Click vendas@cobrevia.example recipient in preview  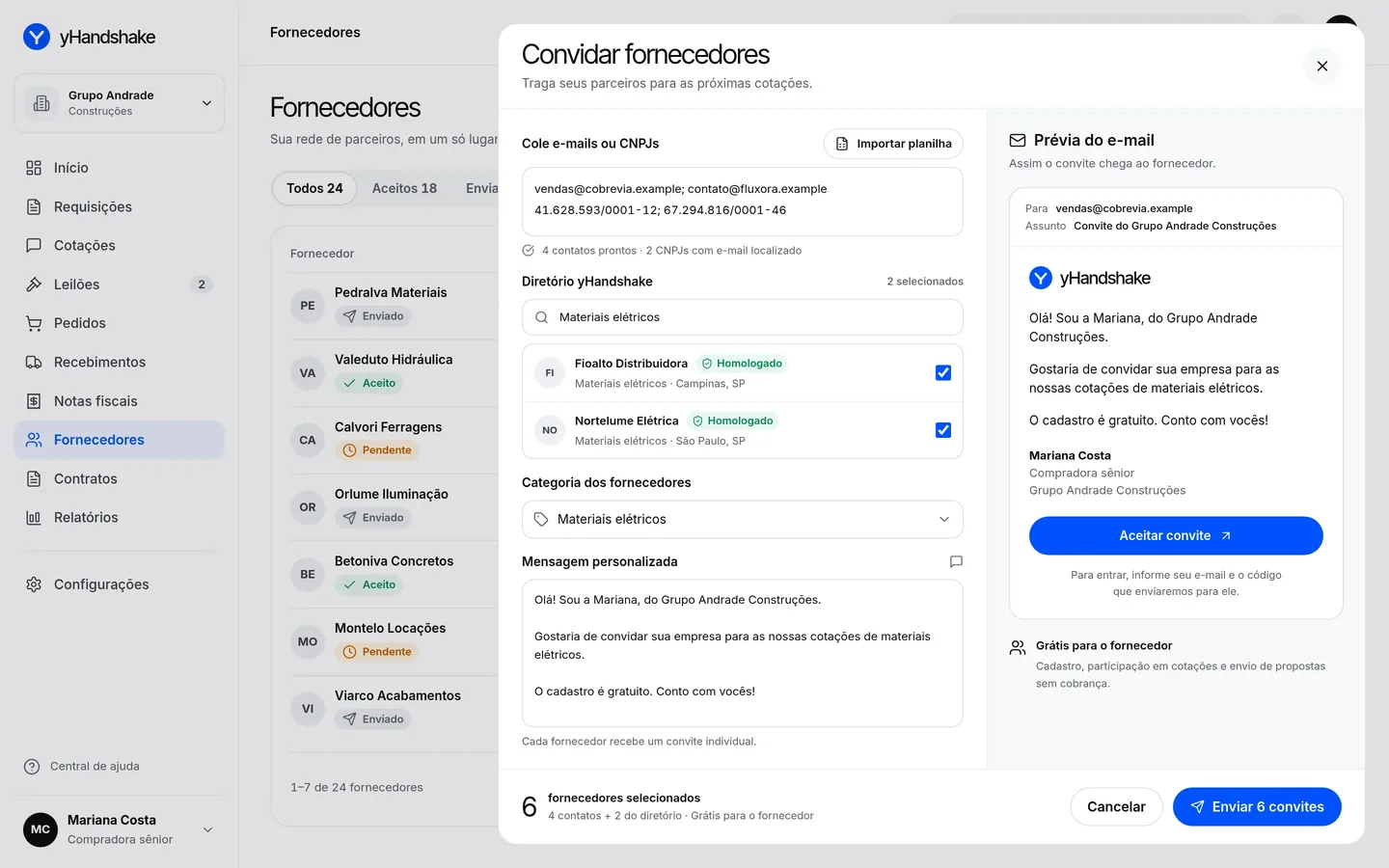pyautogui.click(x=1124, y=208)
